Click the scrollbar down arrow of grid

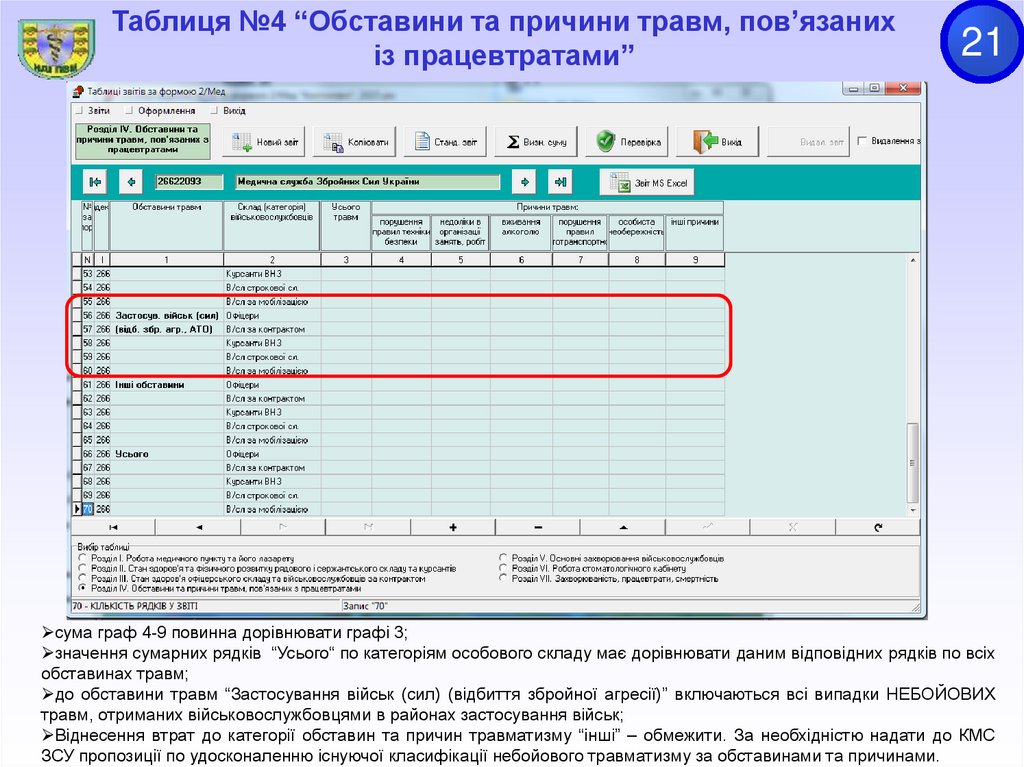click(x=913, y=510)
